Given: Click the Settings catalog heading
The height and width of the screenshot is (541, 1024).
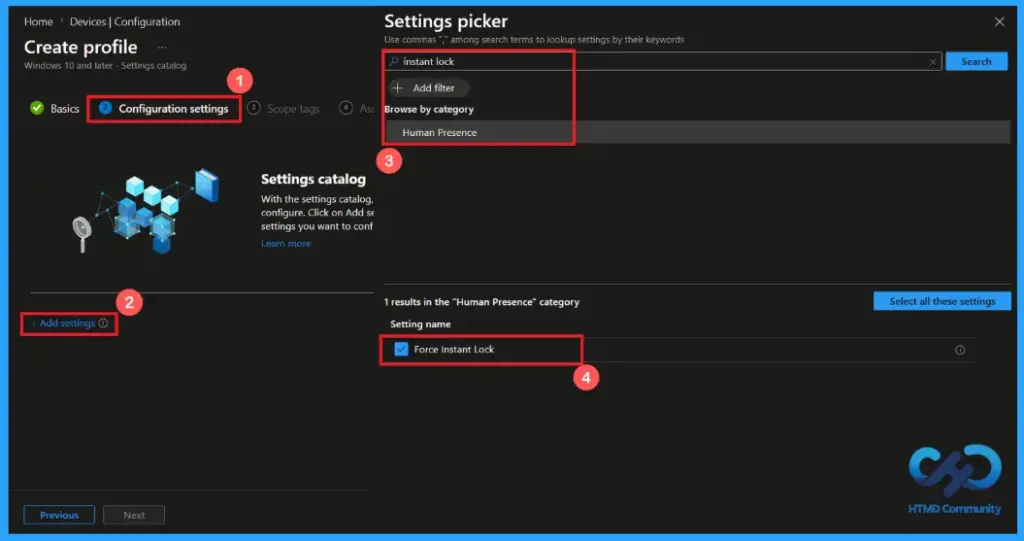Looking at the screenshot, I should click(x=313, y=179).
